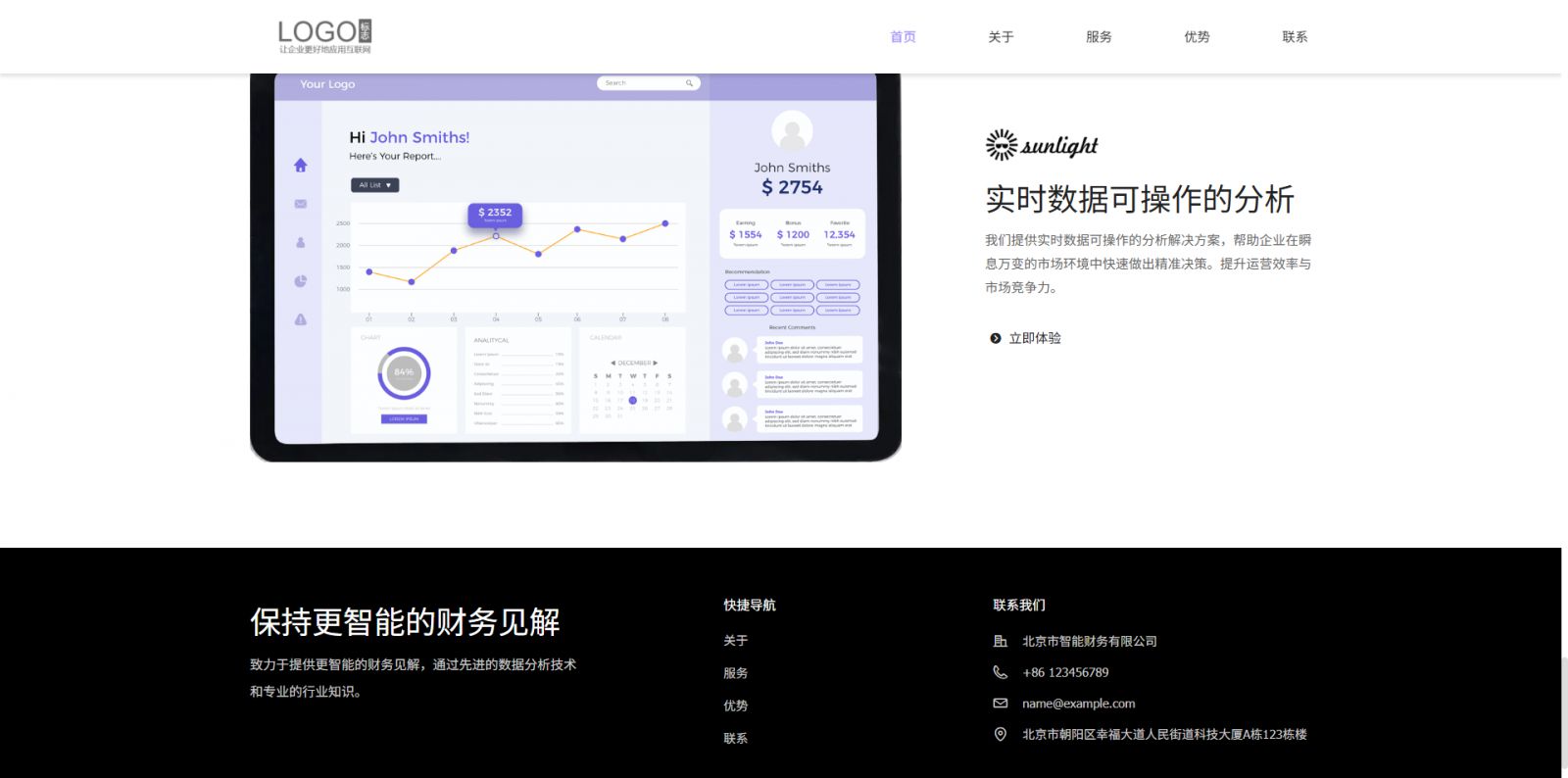Click the $ 2352 tooltip on the chart
1568x778 pixels.
(495, 214)
